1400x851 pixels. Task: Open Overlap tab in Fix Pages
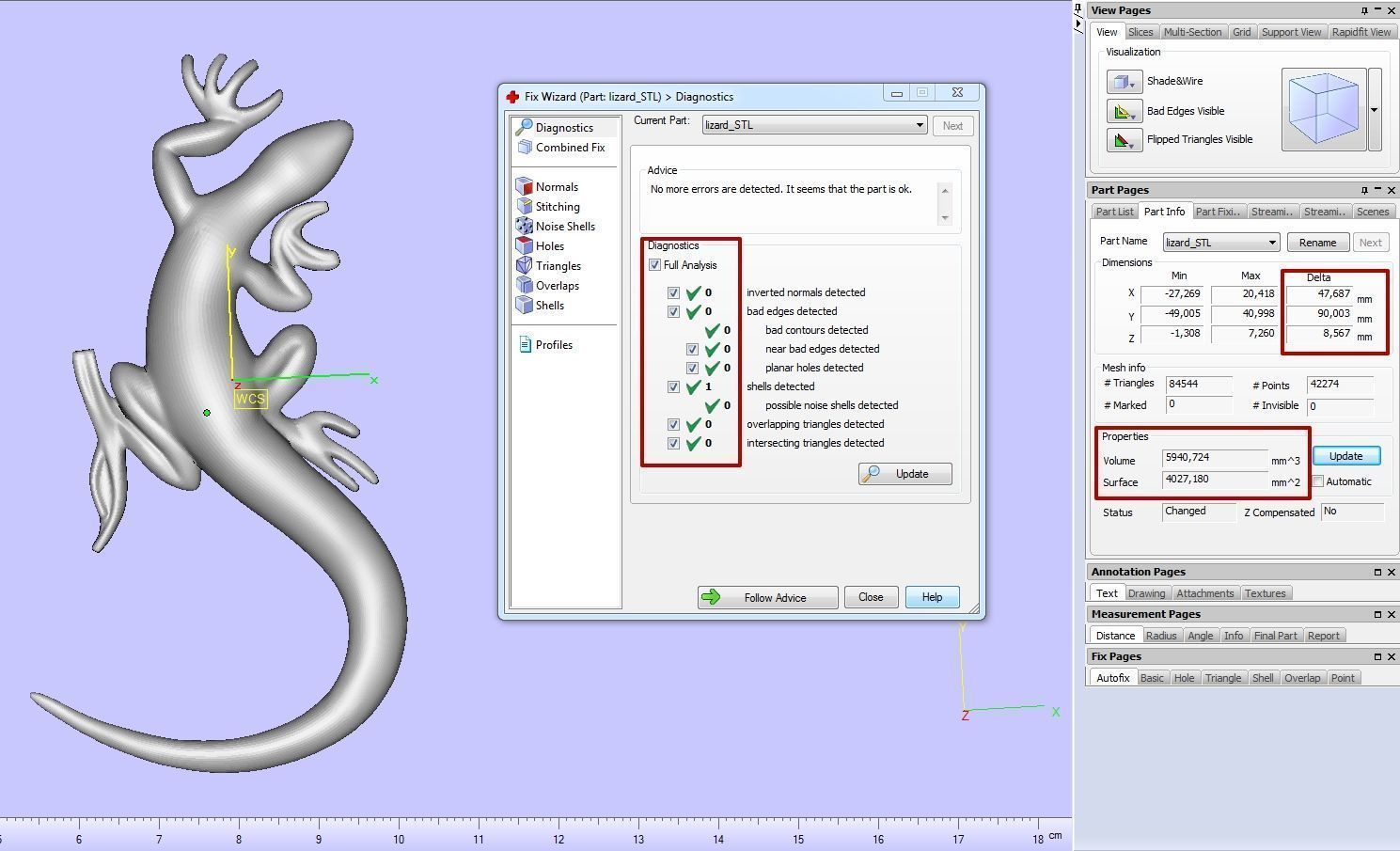pyautogui.click(x=1302, y=678)
